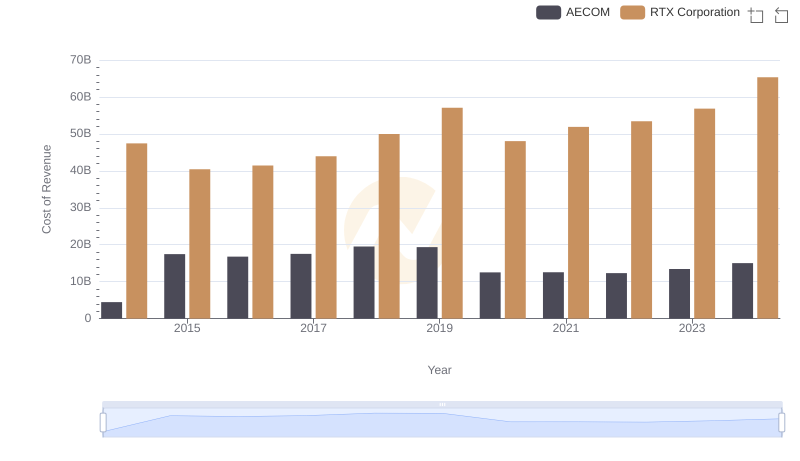
Task: Click the AECOM dark legend swatch
Action: (548, 12)
